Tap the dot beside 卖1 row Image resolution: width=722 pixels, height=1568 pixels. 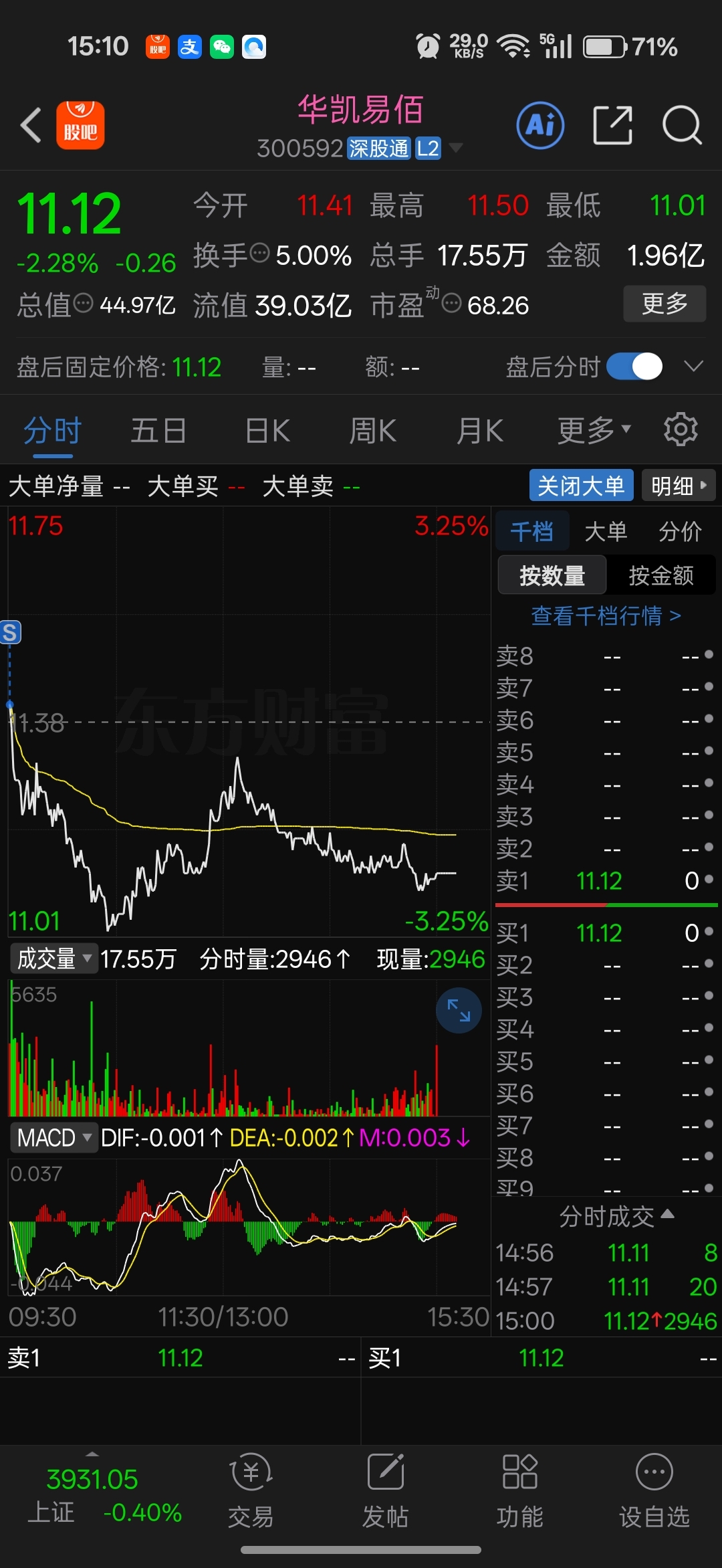(x=709, y=880)
